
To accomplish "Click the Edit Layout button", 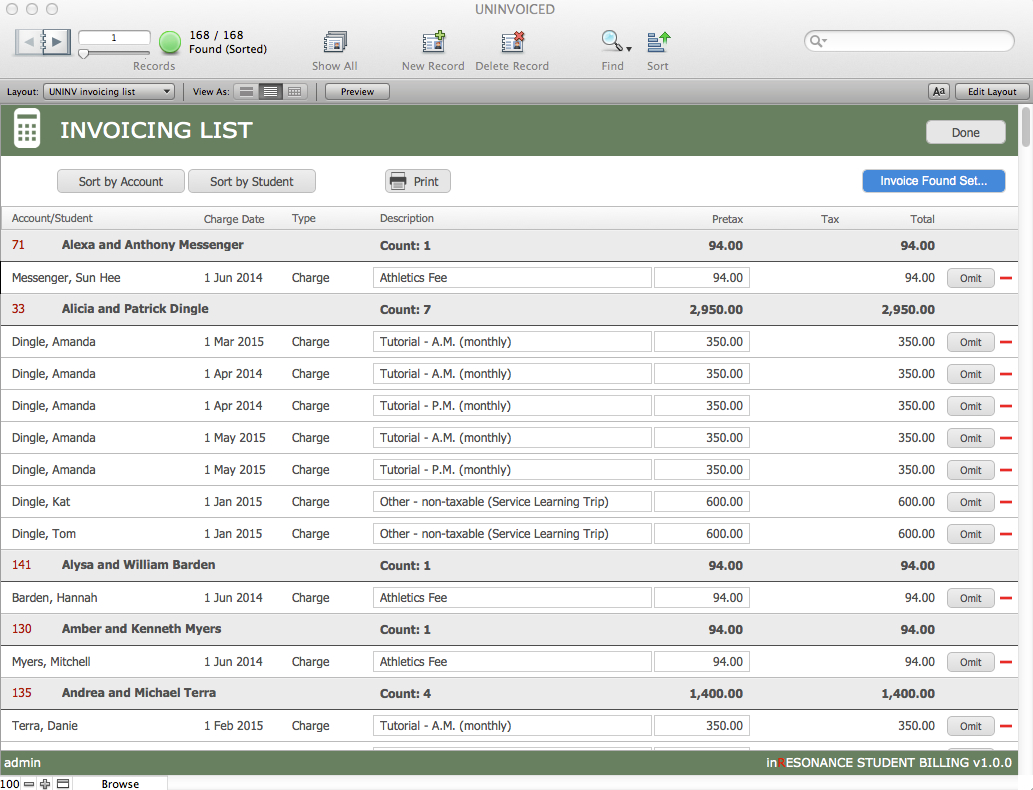I will [991, 92].
